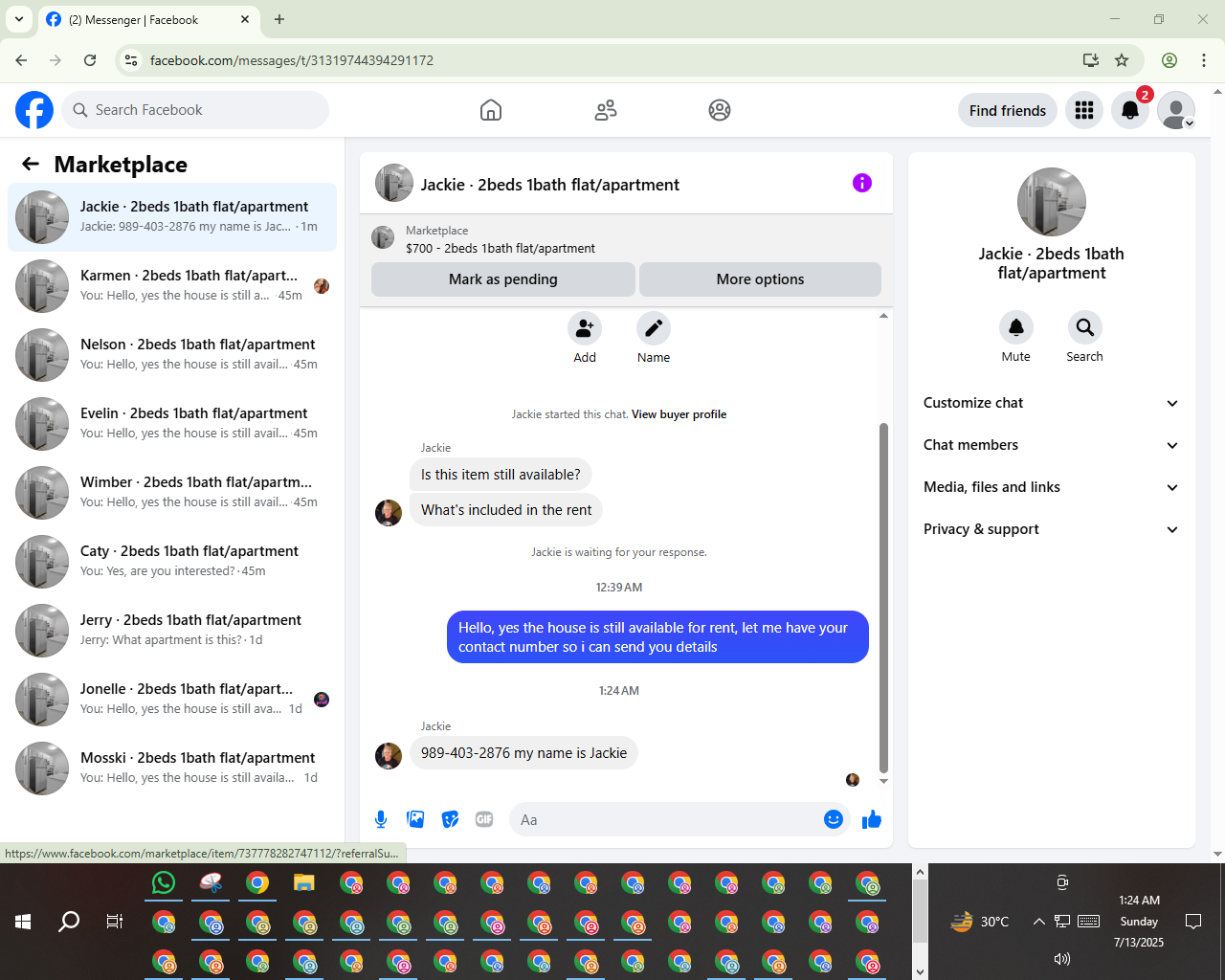Open the Chrome profile icon

[x=1169, y=60]
